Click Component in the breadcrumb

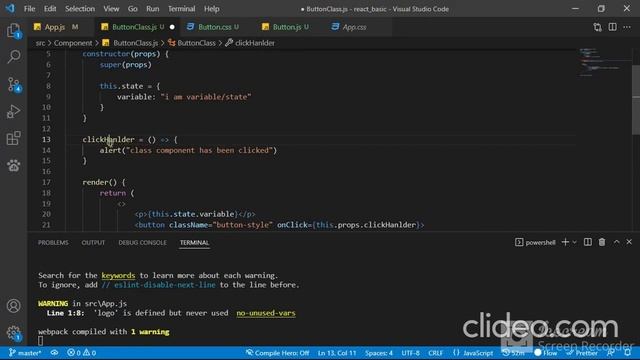click(73, 43)
